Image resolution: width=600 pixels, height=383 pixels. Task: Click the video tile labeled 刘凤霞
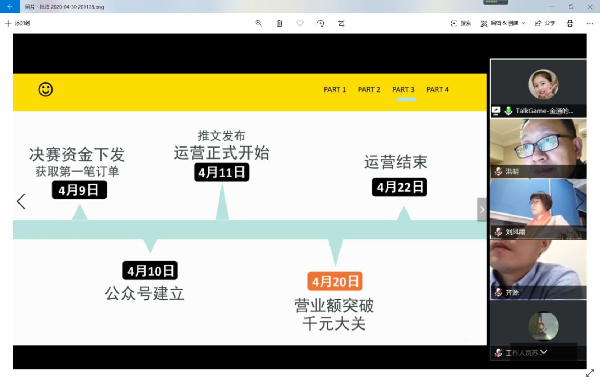click(x=538, y=209)
